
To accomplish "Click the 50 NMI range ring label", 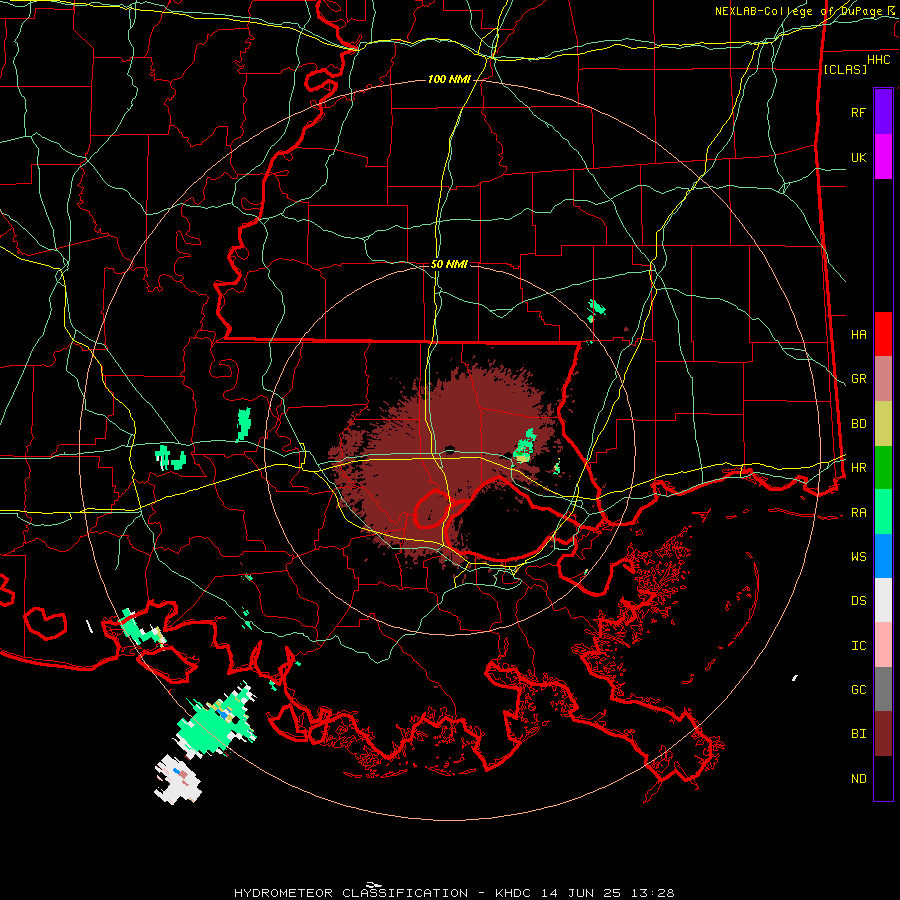I will click(x=449, y=264).
